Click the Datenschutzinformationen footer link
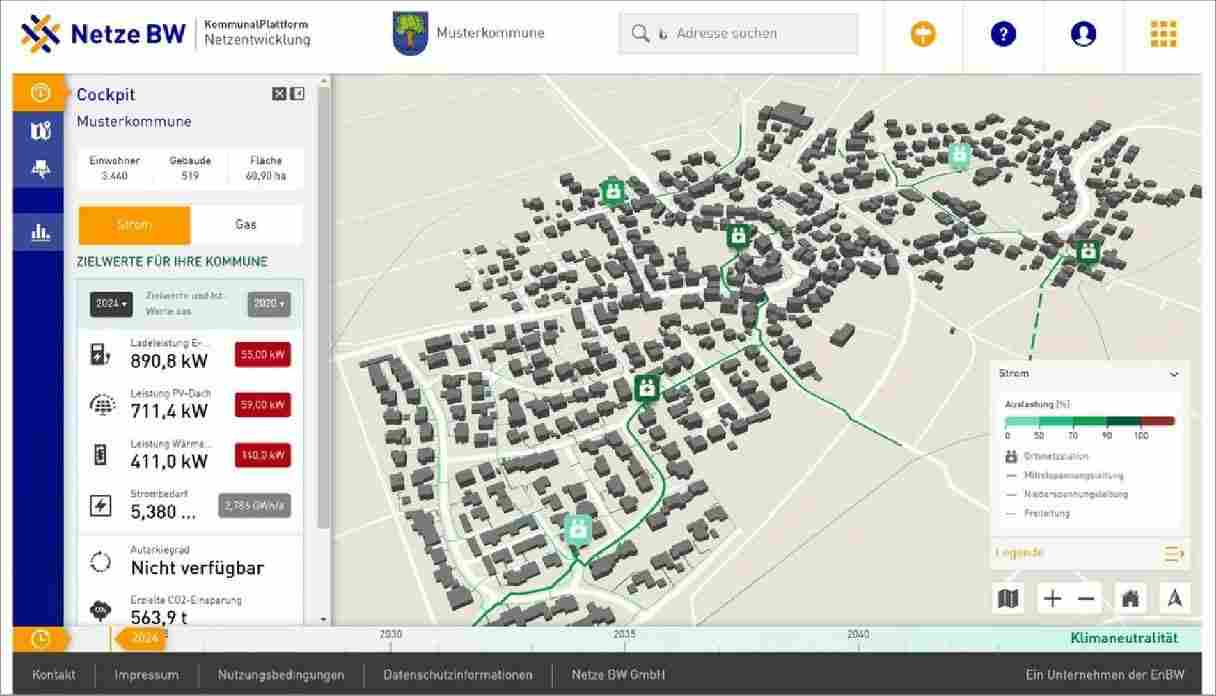Viewport: 1216px width, 696px height. coord(458,675)
